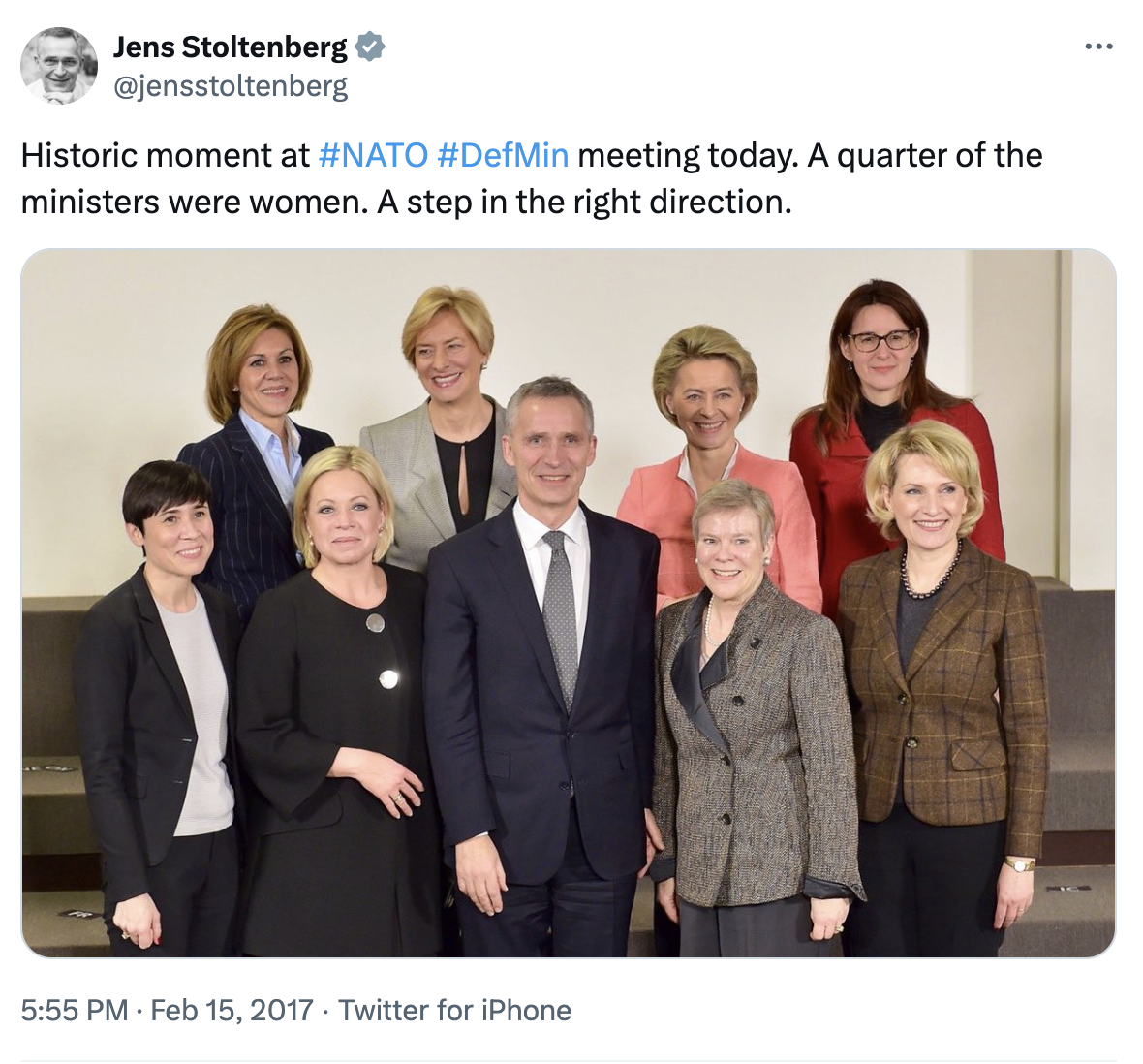This screenshot has width=1143, height=1064.
Task: Click the blue verified badge
Action: pyautogui.click(x=370, y=47)
